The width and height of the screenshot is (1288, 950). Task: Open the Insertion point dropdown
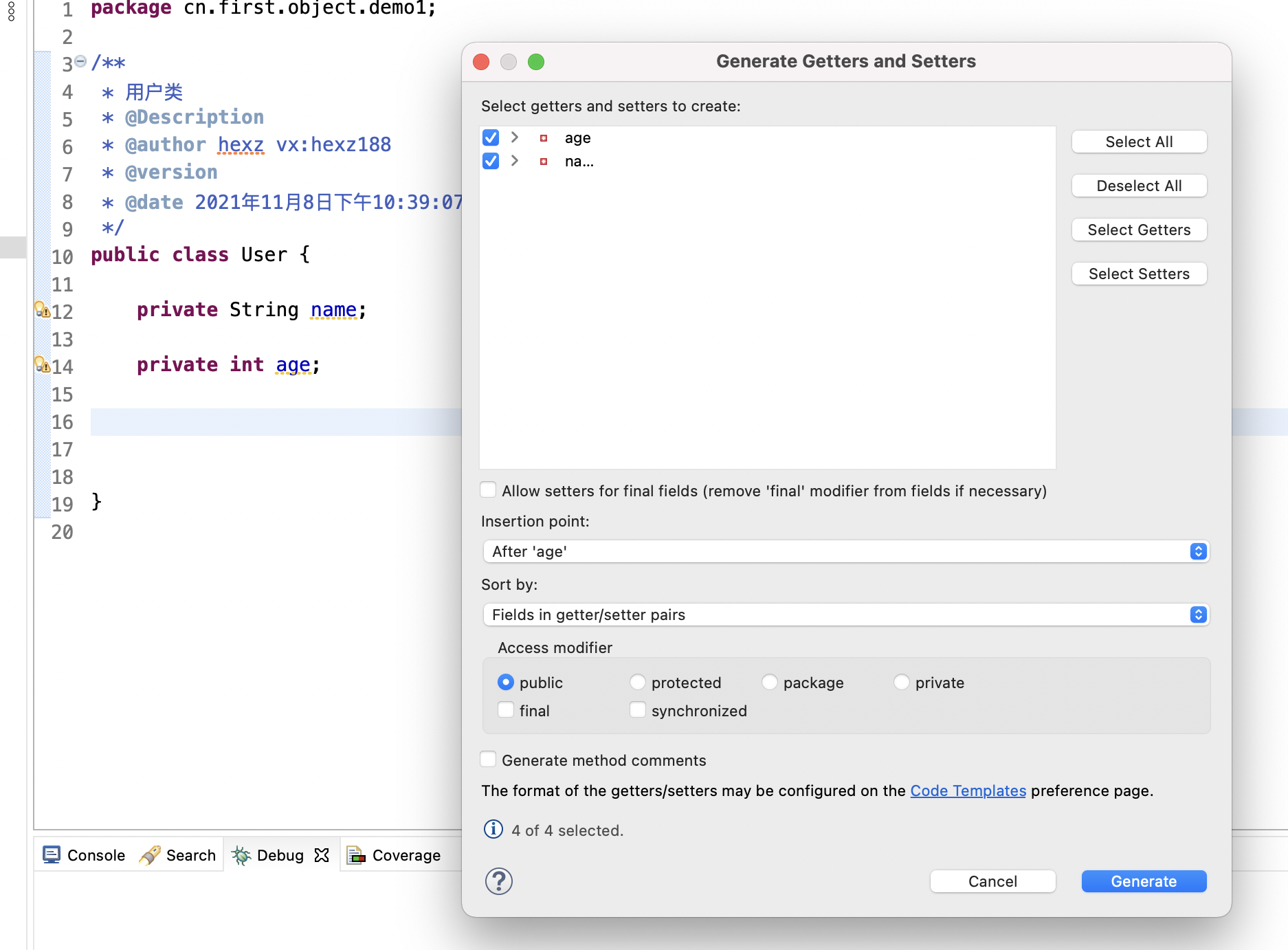845,551
